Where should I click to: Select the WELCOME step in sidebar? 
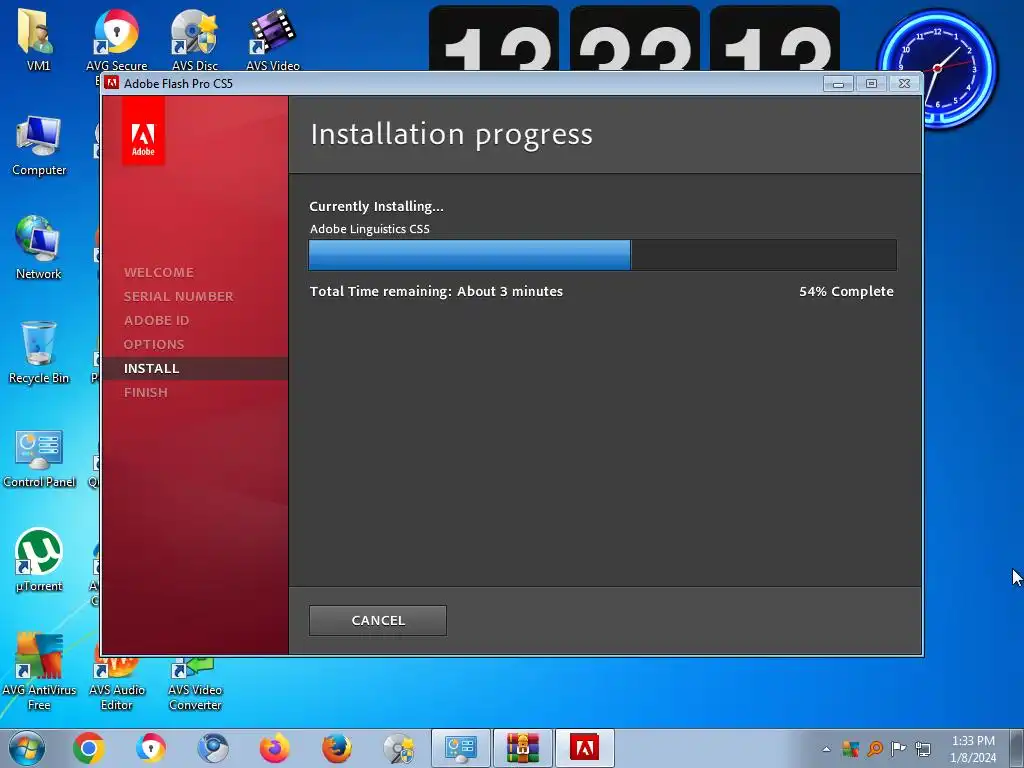[159, 272]
